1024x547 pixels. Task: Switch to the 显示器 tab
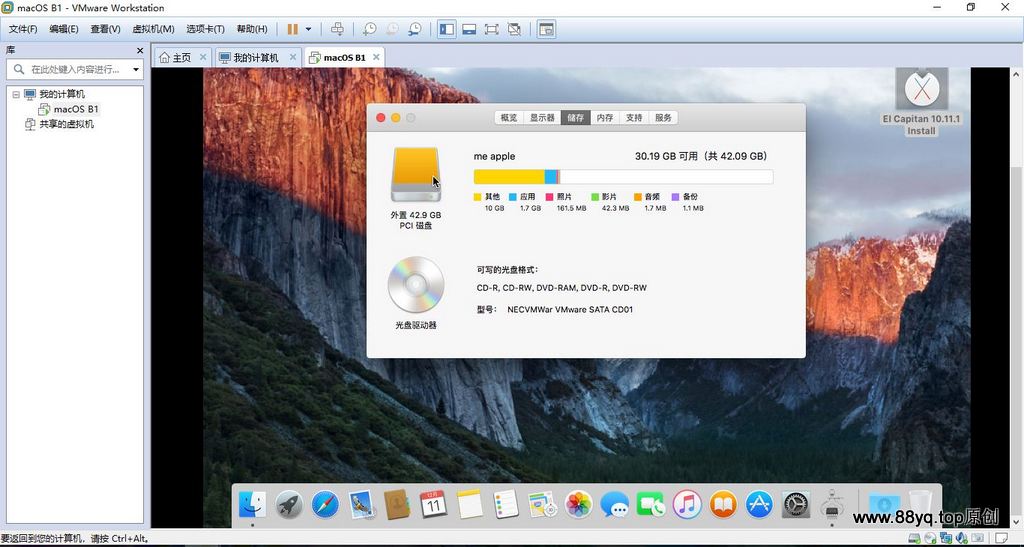tap(542, 117)
